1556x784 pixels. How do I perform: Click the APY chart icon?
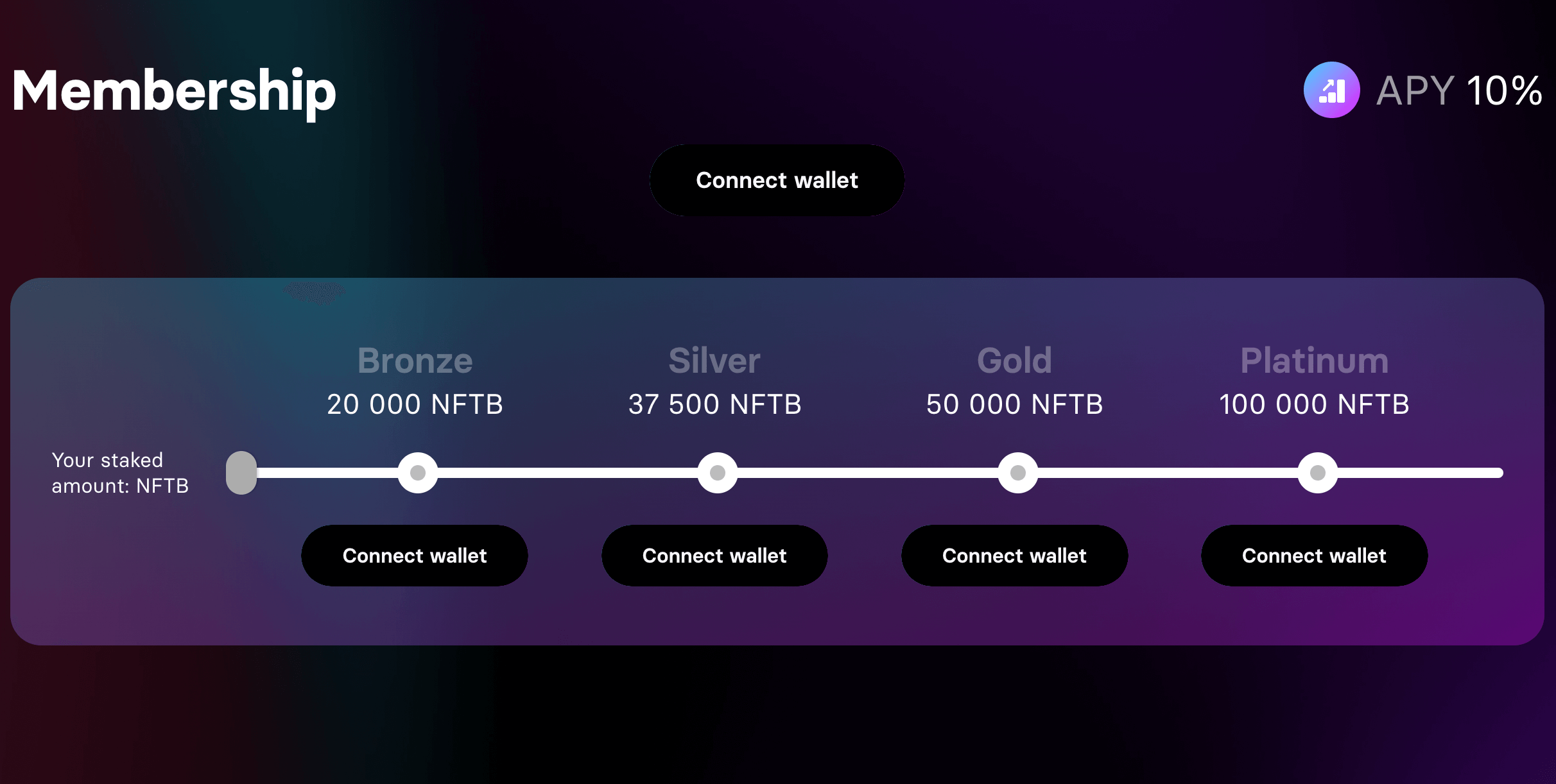pos(1331,90)
